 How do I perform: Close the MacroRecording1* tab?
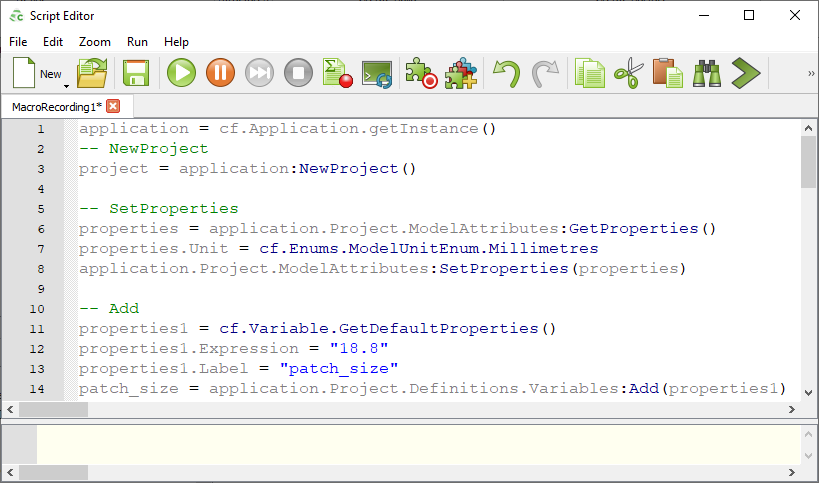tap(113, 107)
